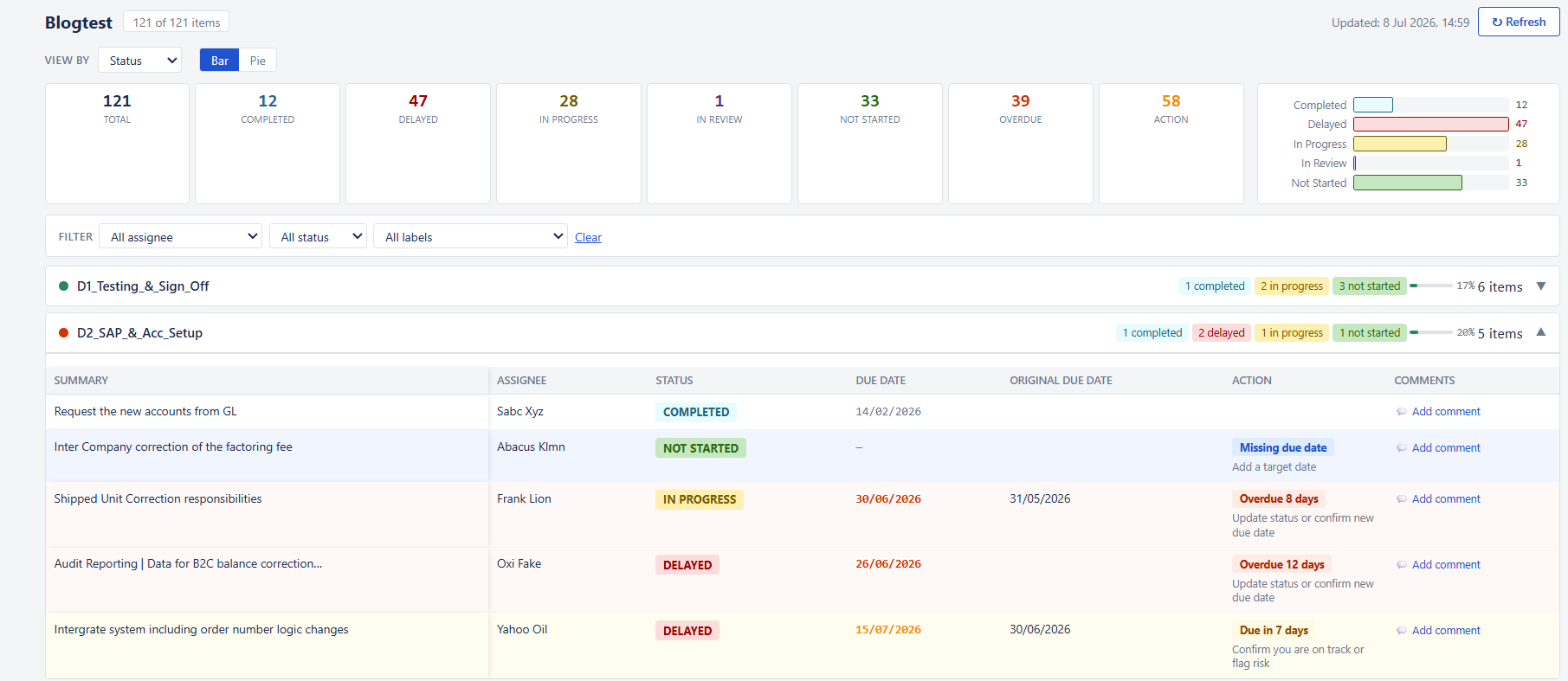Click the red status dot of D2_SAP_&_Acc_Setup
1568x681 pixels.
[63, 333]
